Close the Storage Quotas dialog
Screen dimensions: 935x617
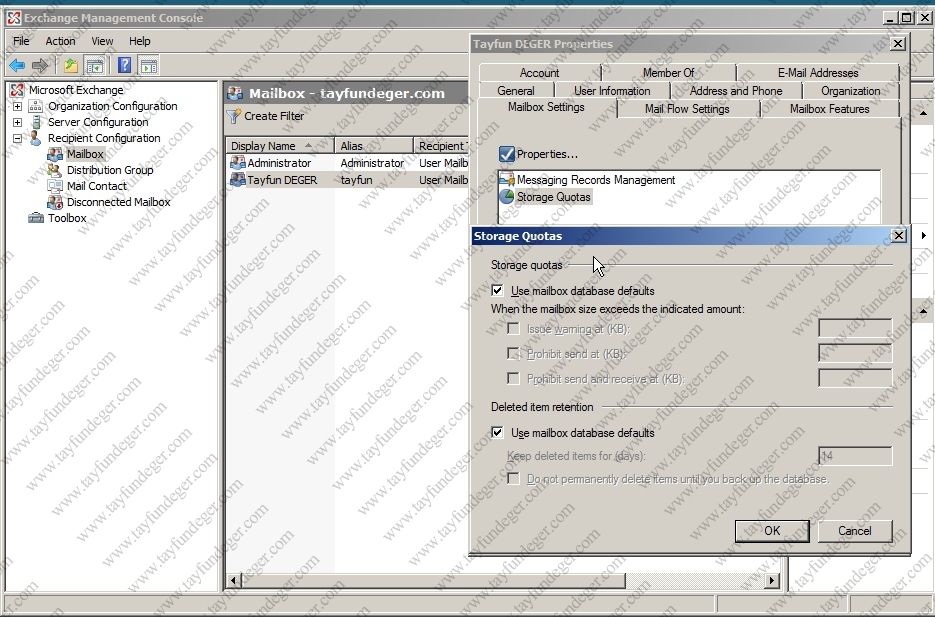click(x=899, y=236)
